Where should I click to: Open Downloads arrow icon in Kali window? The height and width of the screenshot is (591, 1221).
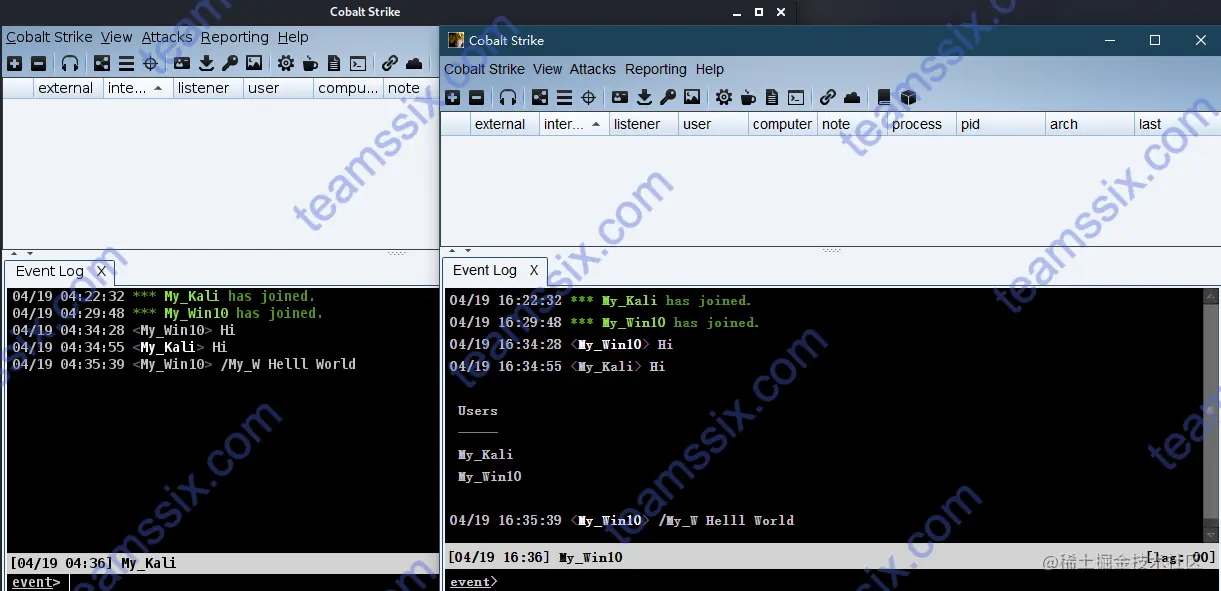[206, 63]
